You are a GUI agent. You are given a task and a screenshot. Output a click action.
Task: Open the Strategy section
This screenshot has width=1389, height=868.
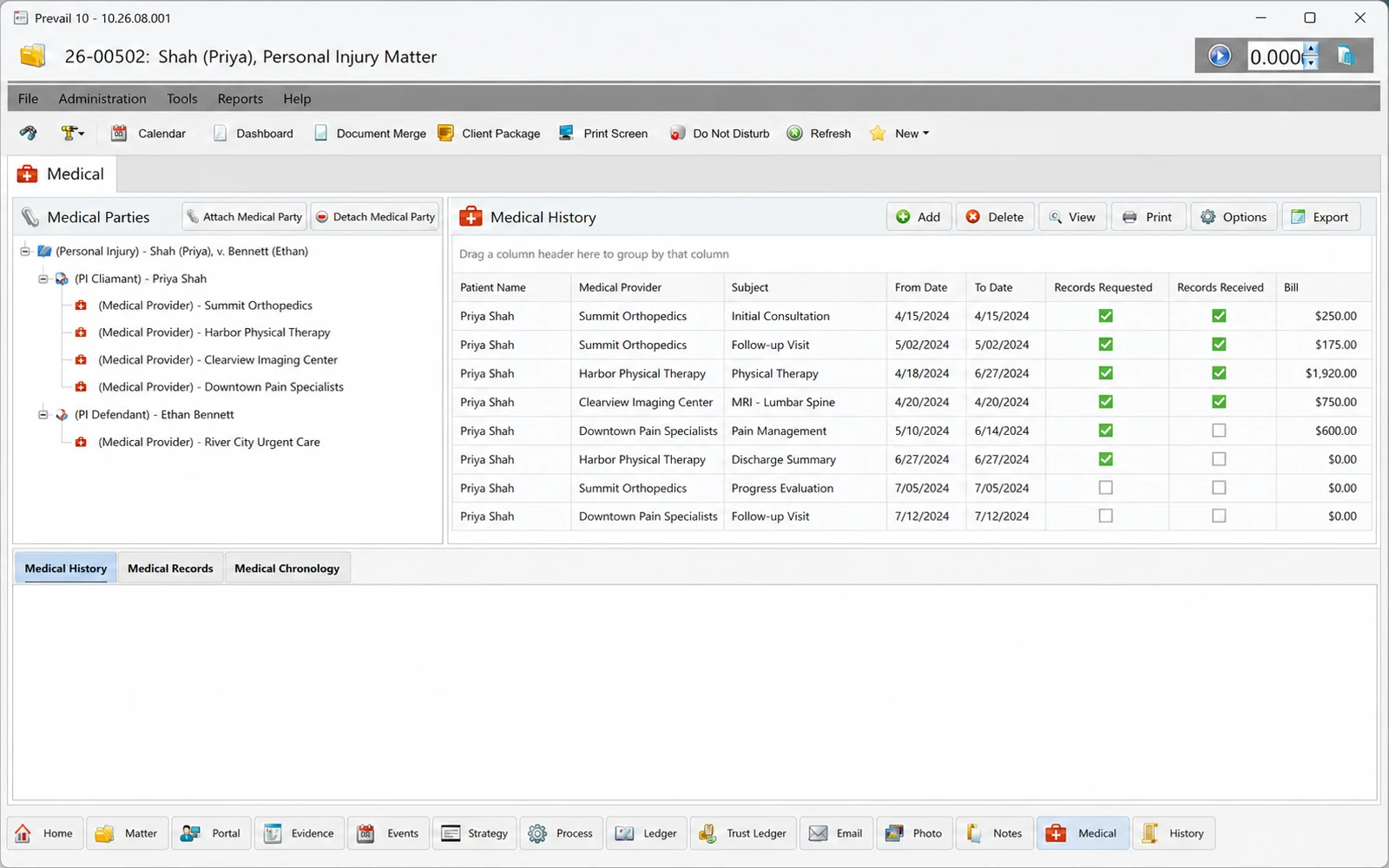tap(475, 833)
